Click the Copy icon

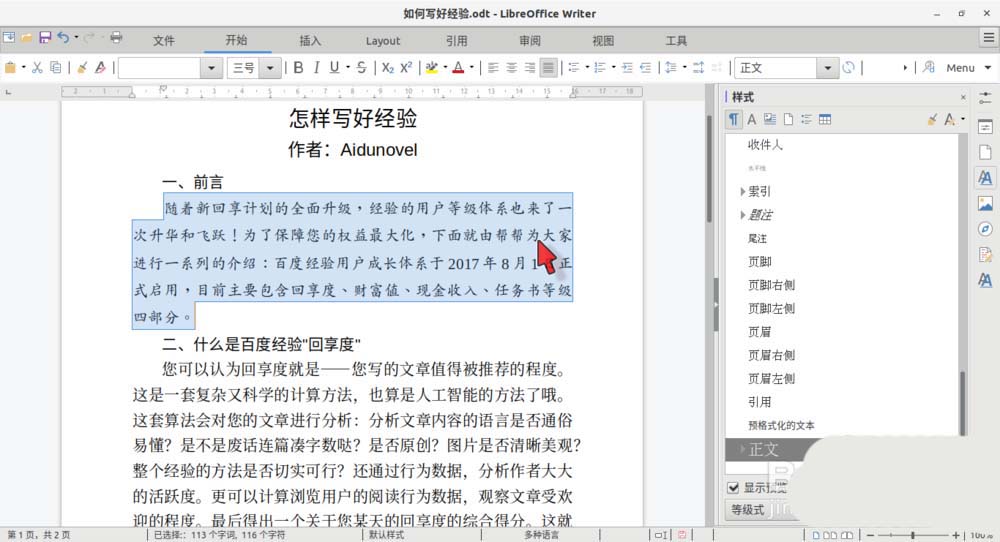pyautogui.click(x=55, y=68)
